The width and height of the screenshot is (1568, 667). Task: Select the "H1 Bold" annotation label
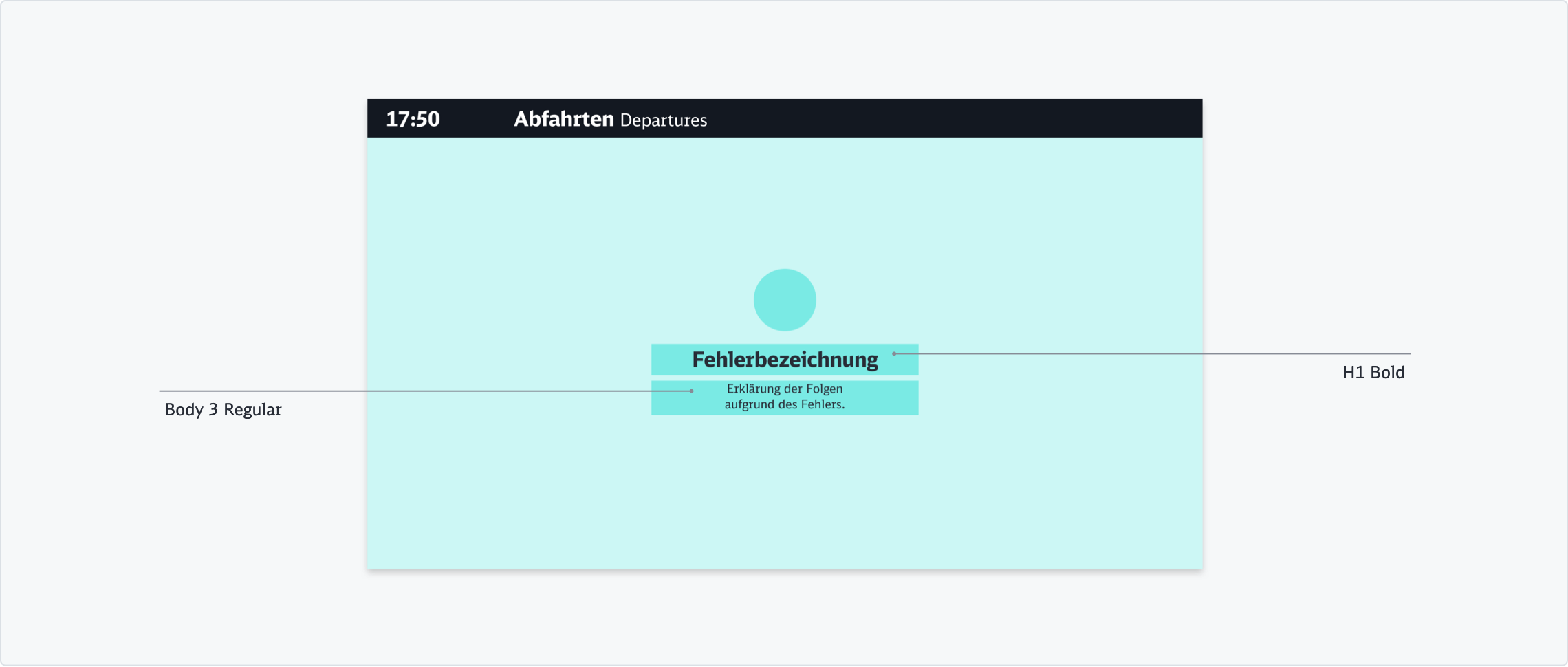tap(1373, 373)
